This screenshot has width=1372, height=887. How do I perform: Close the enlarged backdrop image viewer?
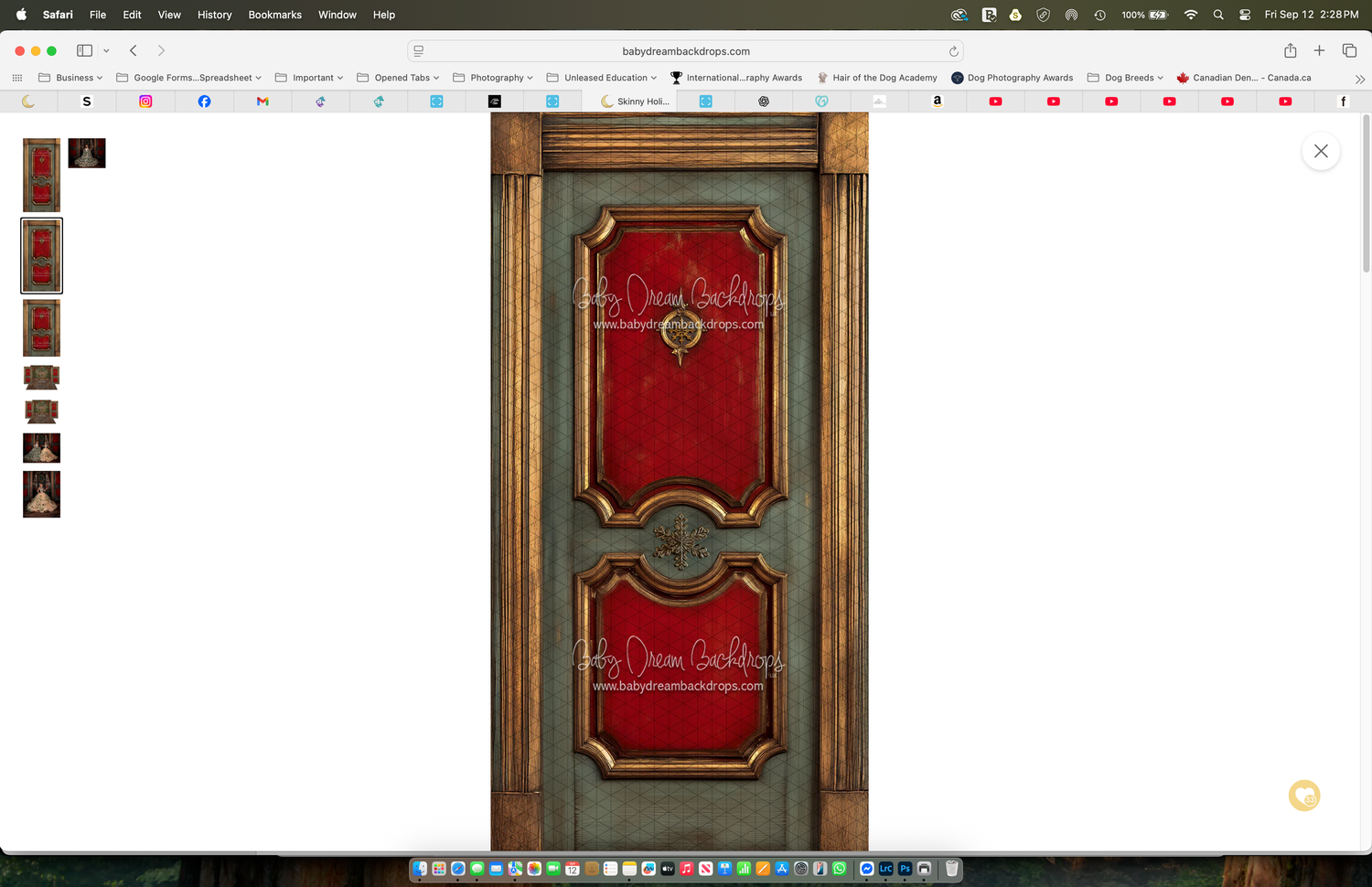(1321, 151)
